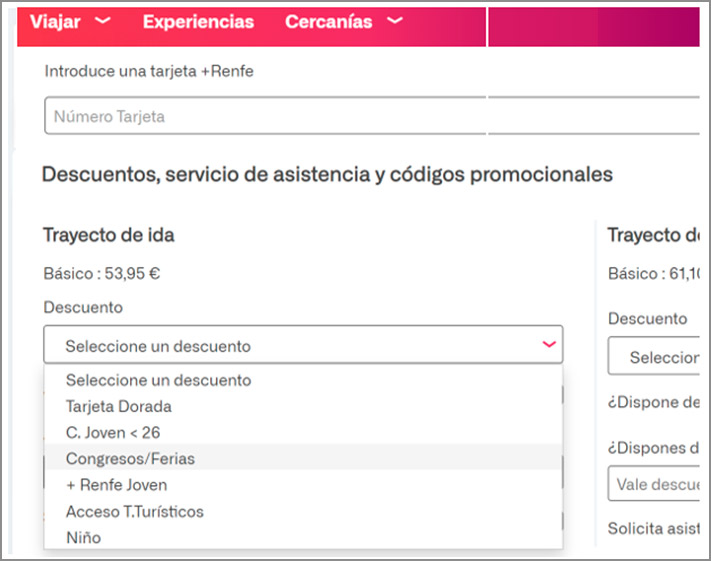Click the Descuento label under Trayecto de ida
This screenshot has width=711, height=561.
(x=83, y=307)
